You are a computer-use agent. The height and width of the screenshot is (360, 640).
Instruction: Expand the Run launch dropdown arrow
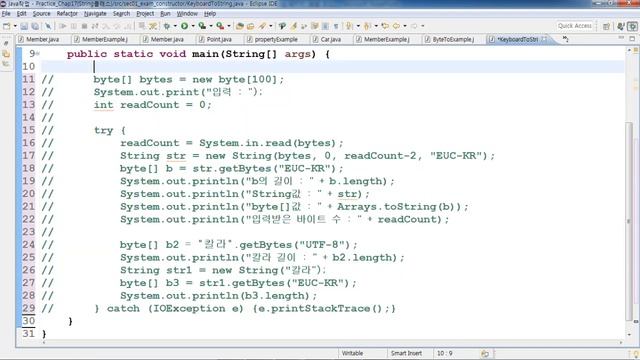tap(193, 26)
